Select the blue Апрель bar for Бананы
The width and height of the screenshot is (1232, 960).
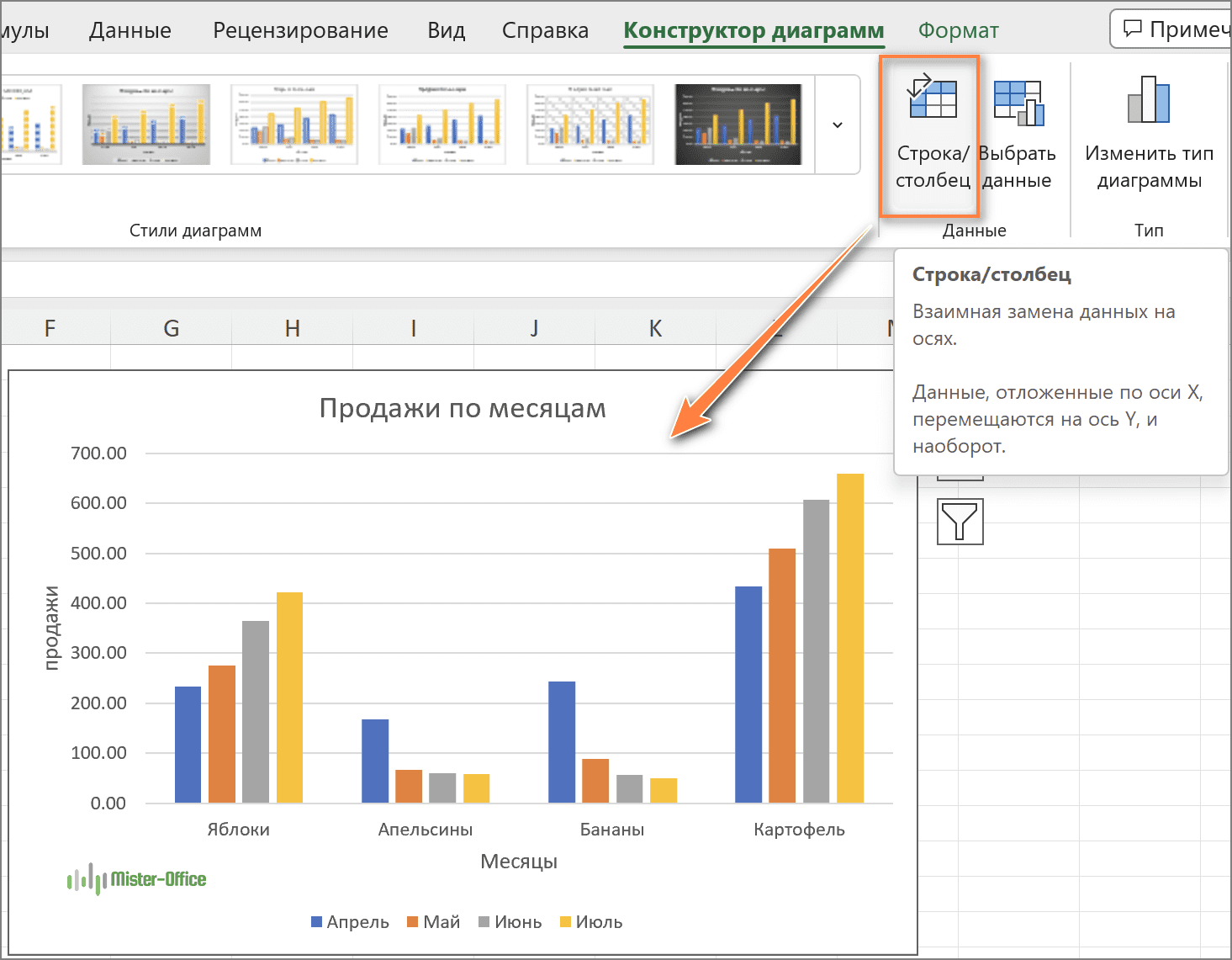point(562,742)
